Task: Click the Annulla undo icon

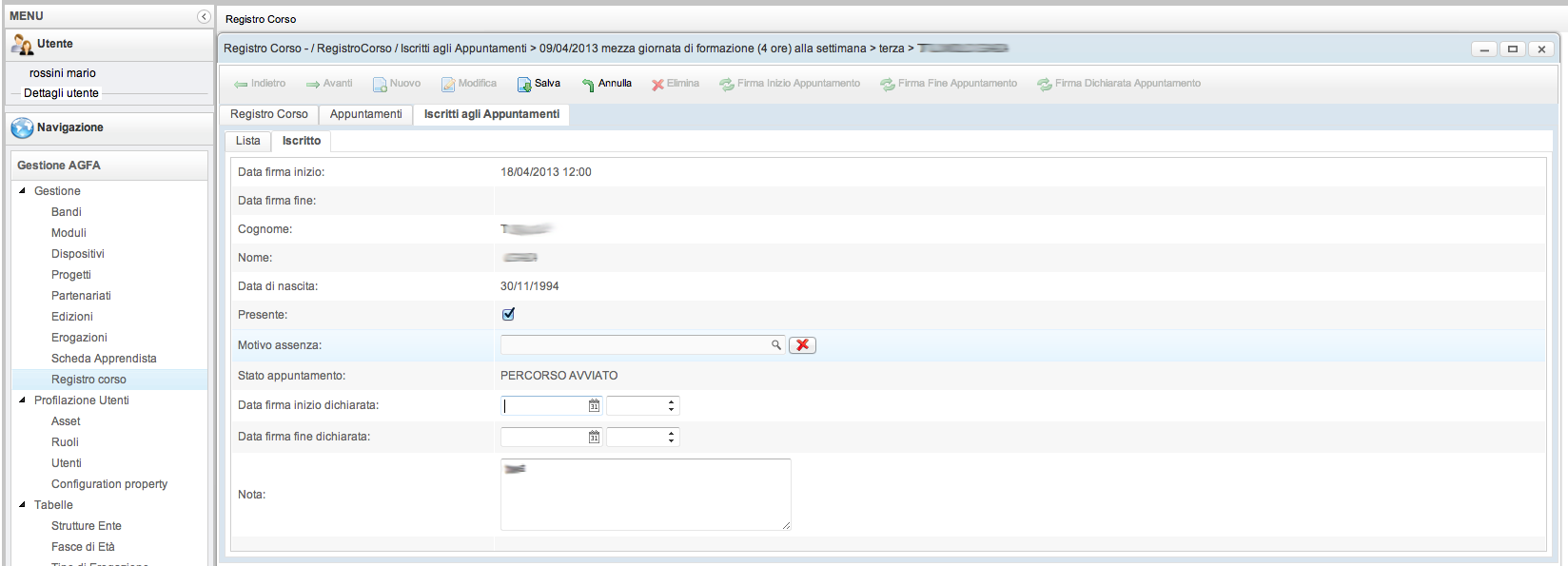Action: pyautogui.click(x=588, y=85)
